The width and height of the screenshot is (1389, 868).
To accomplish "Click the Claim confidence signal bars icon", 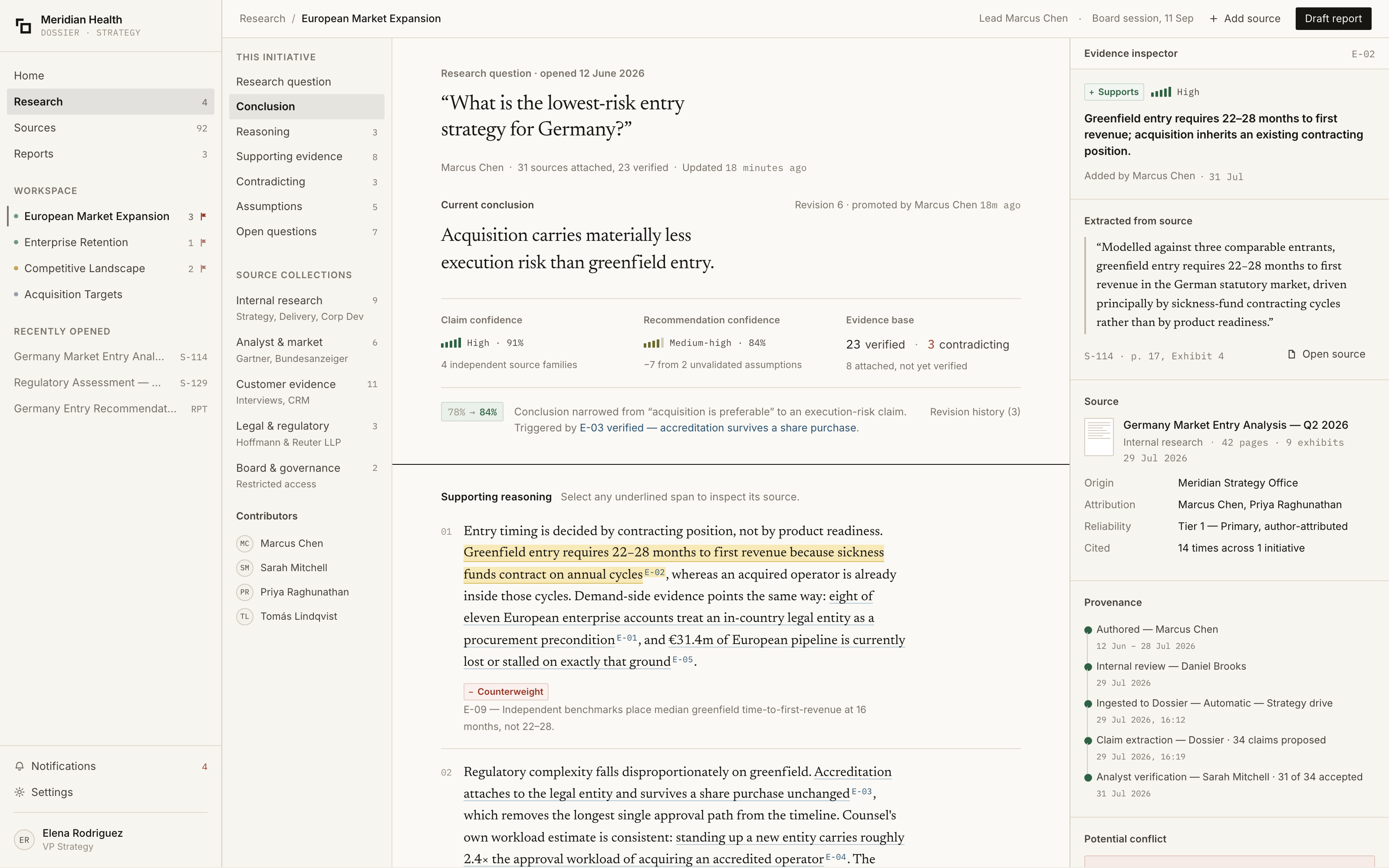I will coord(451,343).
